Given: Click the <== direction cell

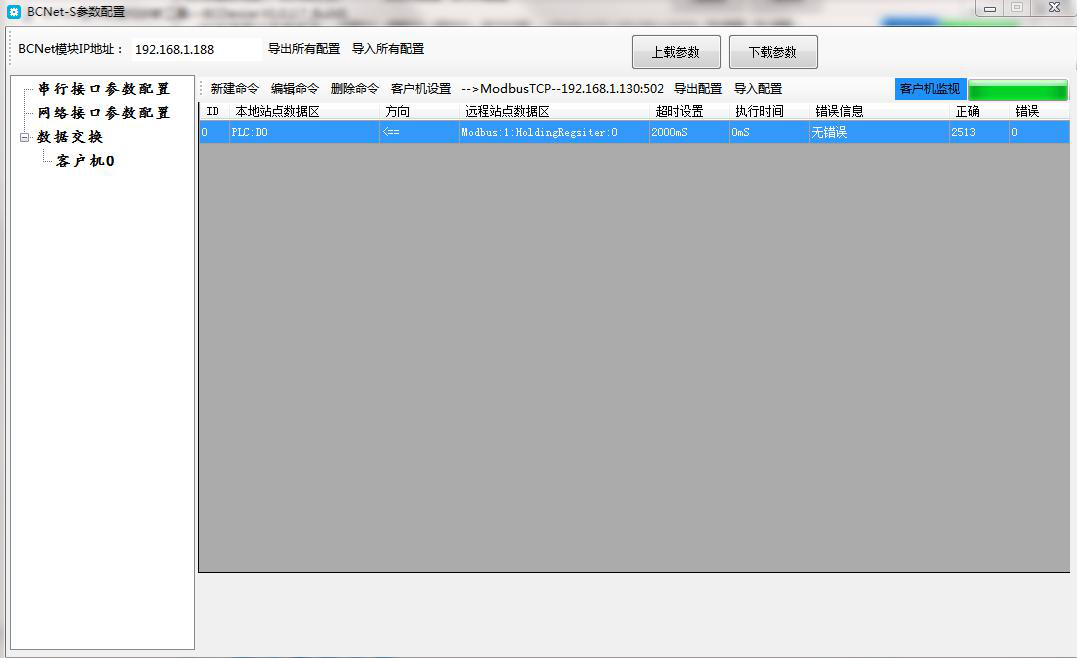Looking at the screenshot, I should coord(419,132).
